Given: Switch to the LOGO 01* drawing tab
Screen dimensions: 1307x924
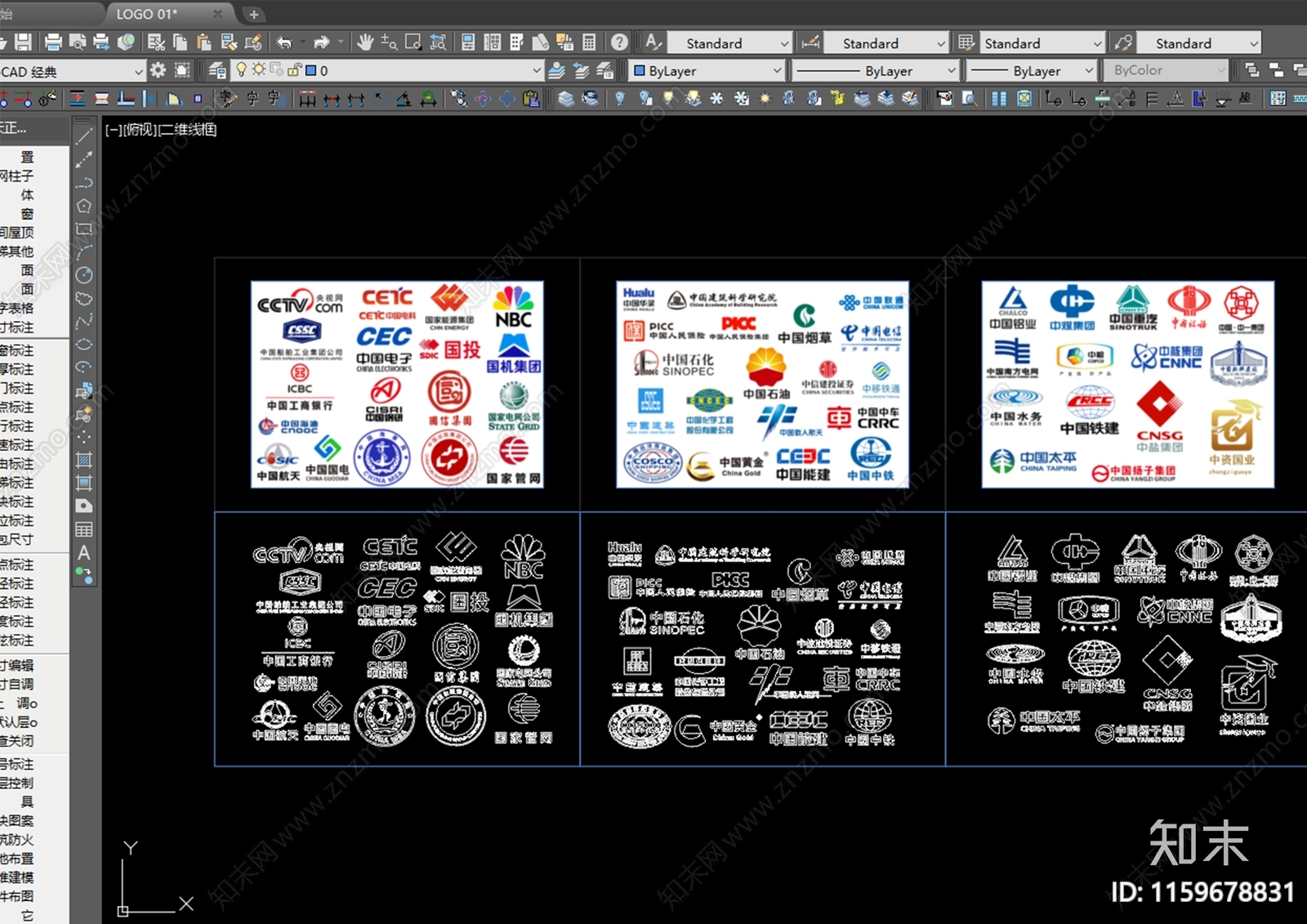Looking at the screenshot, I should [x=169, y=14].
